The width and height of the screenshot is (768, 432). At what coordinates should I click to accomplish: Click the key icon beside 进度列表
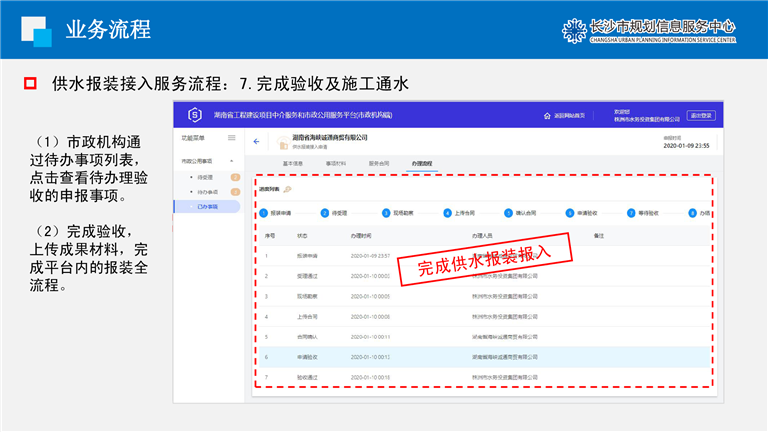click(288, 189)
